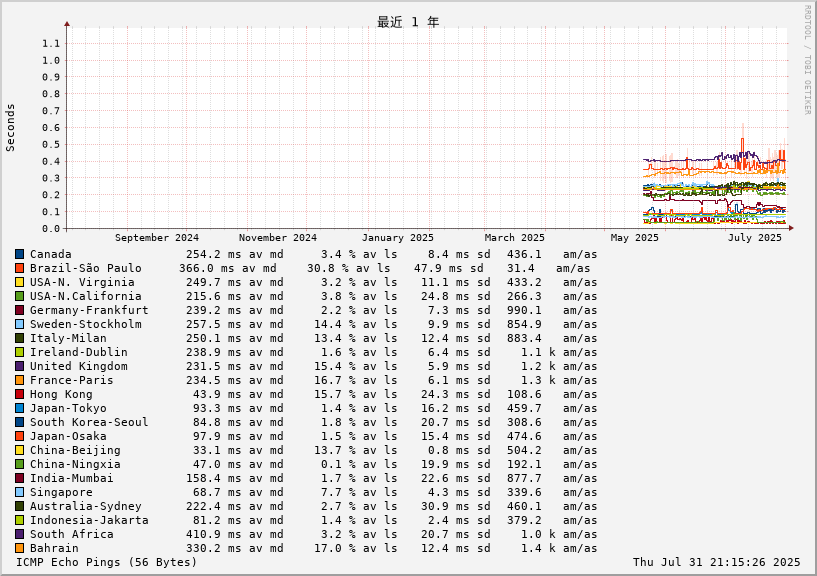Click the Brazil-São Paulo legend color swatch

point(19,268)
